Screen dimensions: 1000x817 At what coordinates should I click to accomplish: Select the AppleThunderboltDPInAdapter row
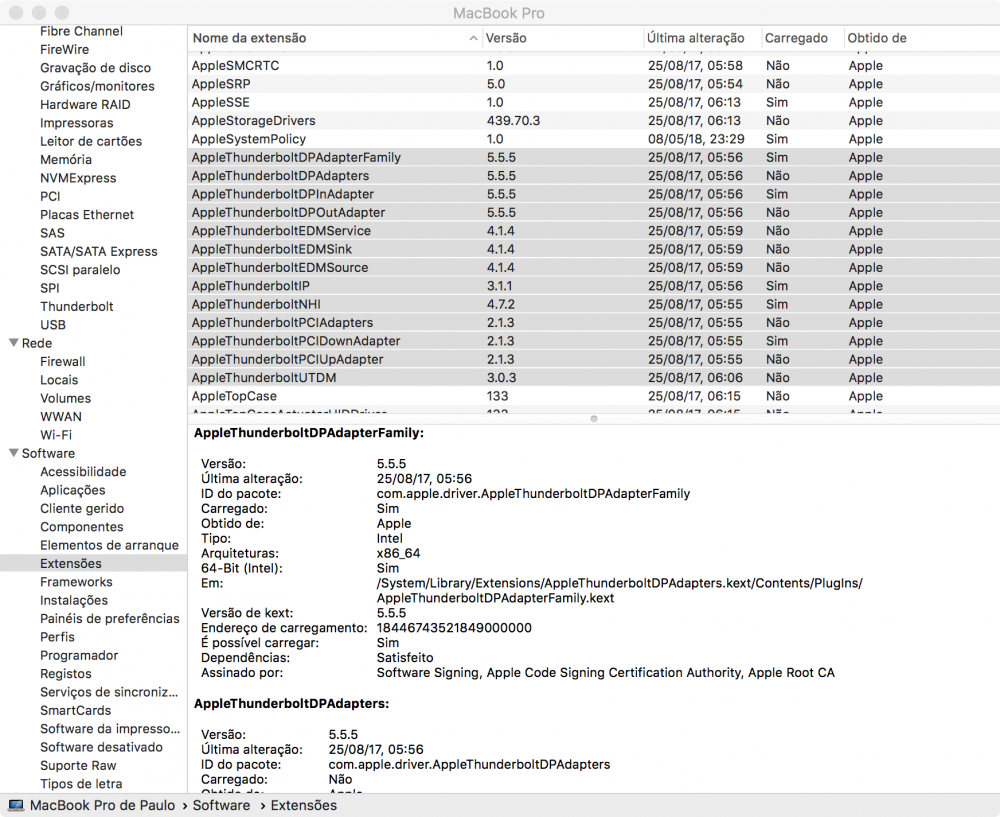[x=594, y=195]
